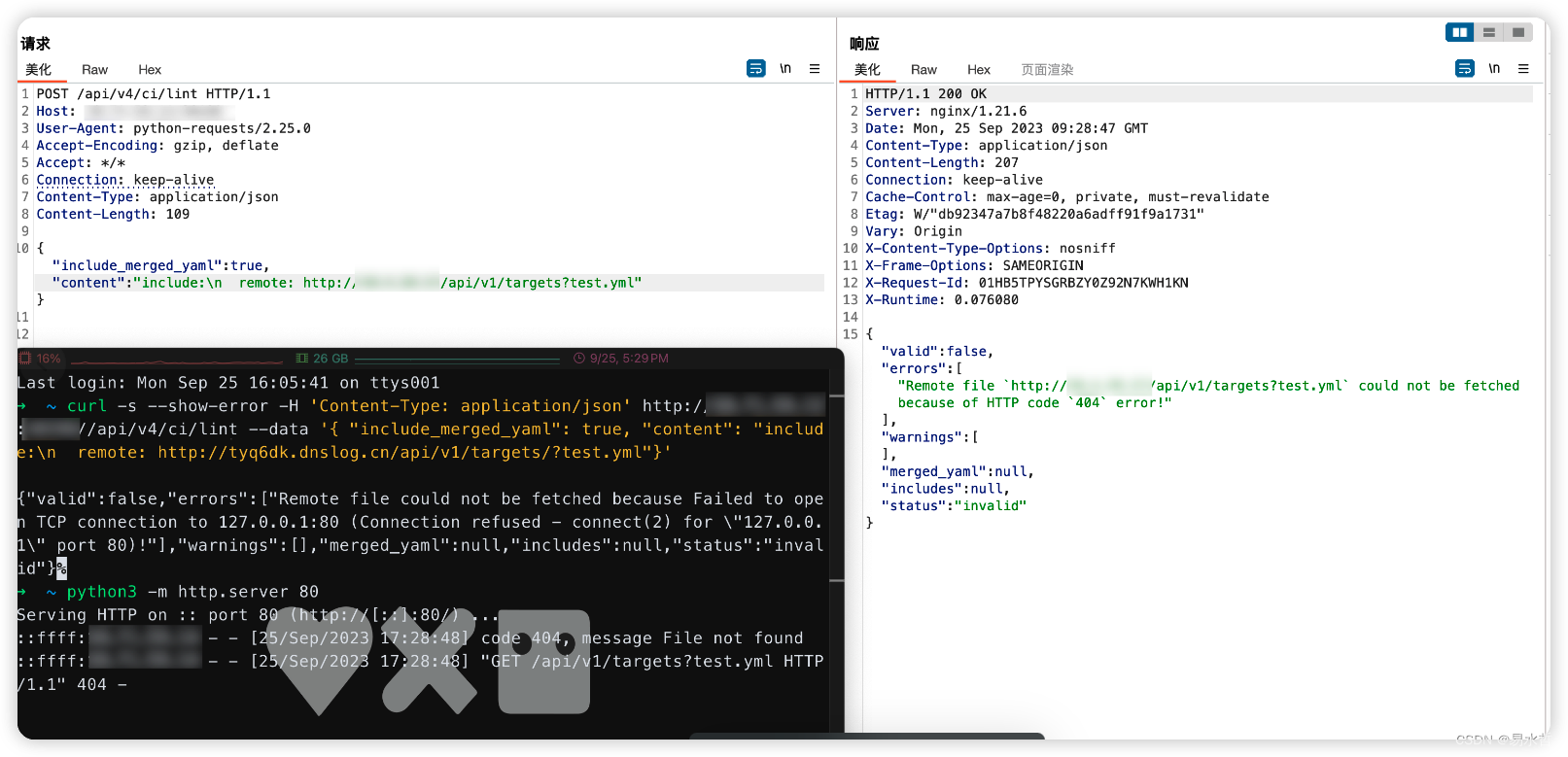This screenshot has width=1568, height=757.
Task: Click the Etag response header line
Action: click(x=1034, y=215)
